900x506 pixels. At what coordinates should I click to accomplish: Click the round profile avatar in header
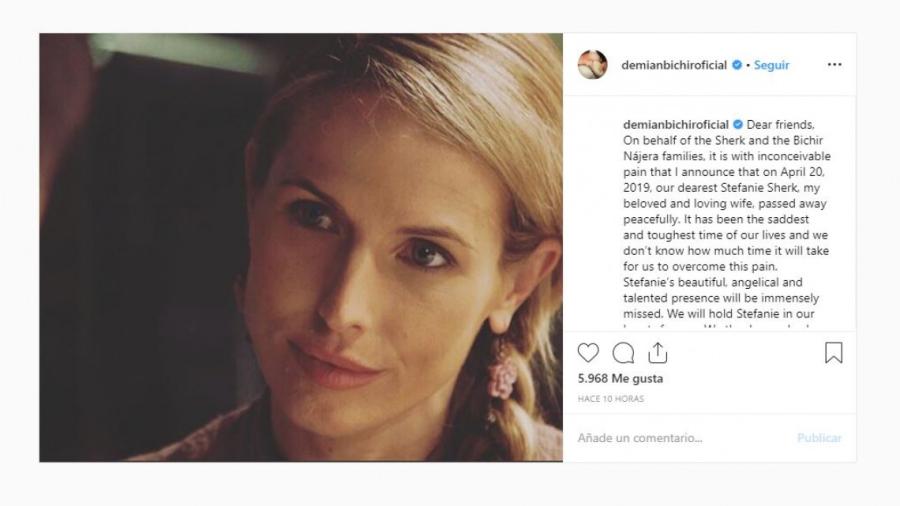click(x=592, y=65)
